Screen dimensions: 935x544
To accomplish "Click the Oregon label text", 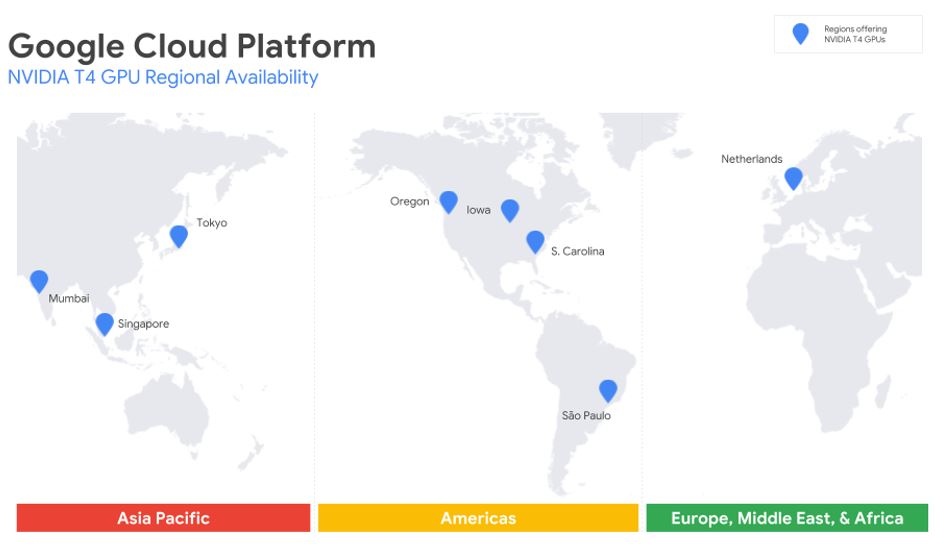I will click(410, 202).
